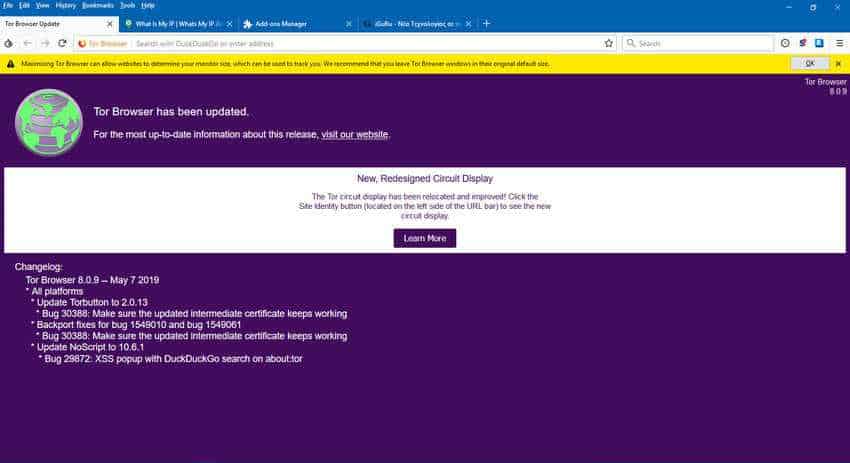
Task: Click Tor Browser 8.0.9 – May 7 2019 line
Action: [92, 280]
